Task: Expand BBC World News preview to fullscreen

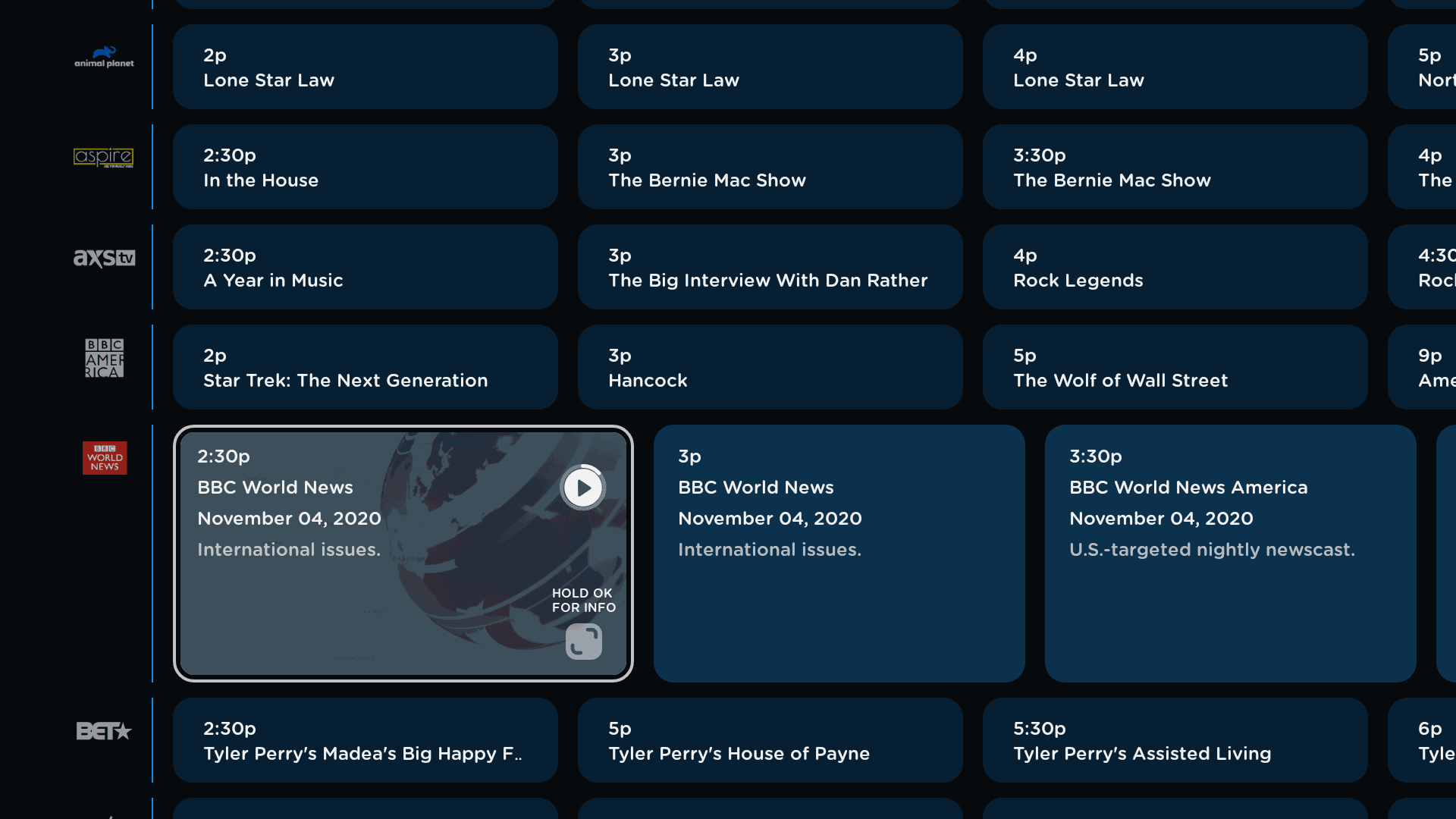Action: point(584,642)
